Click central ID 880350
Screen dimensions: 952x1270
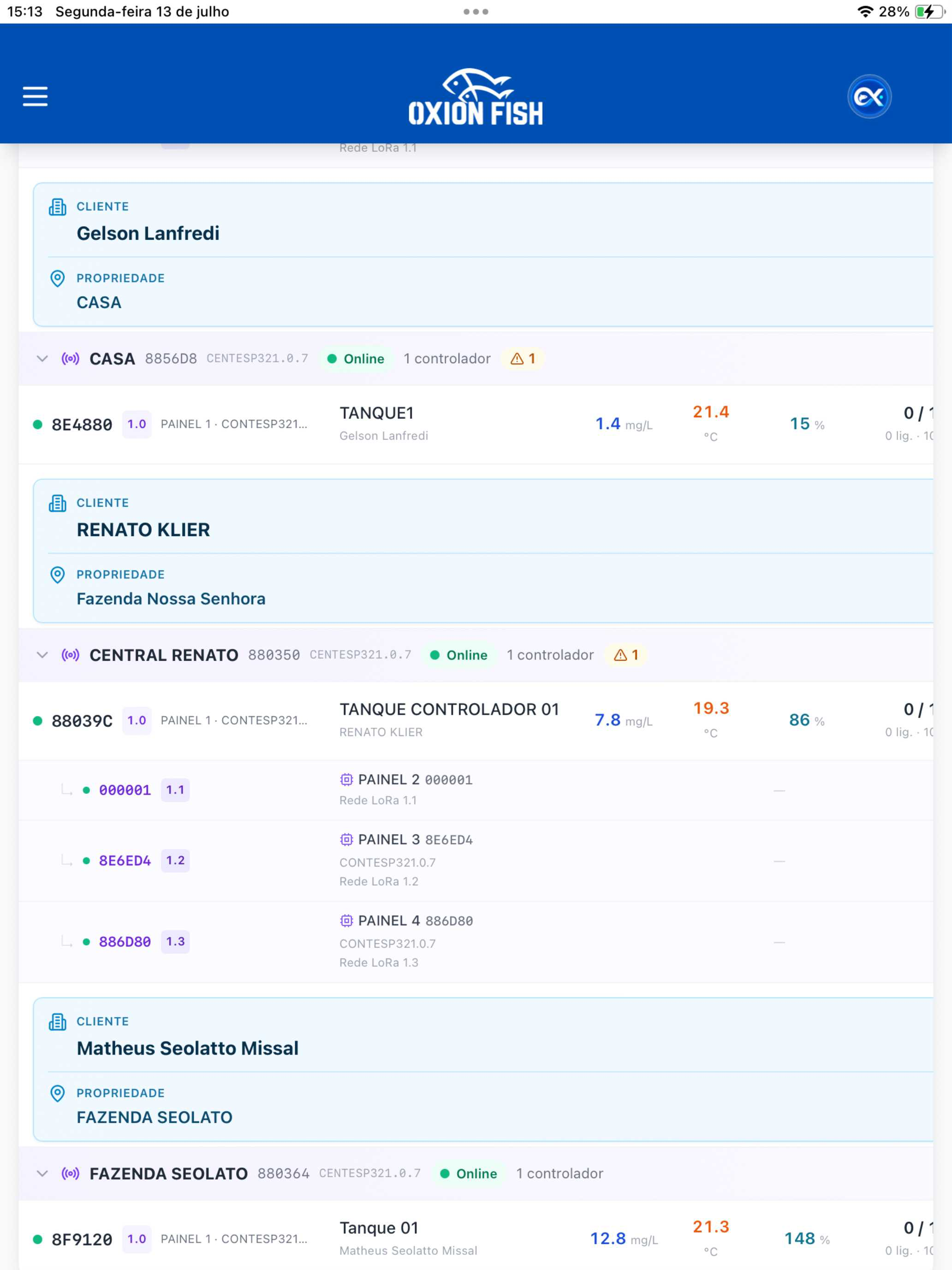[x=274, y=655]
